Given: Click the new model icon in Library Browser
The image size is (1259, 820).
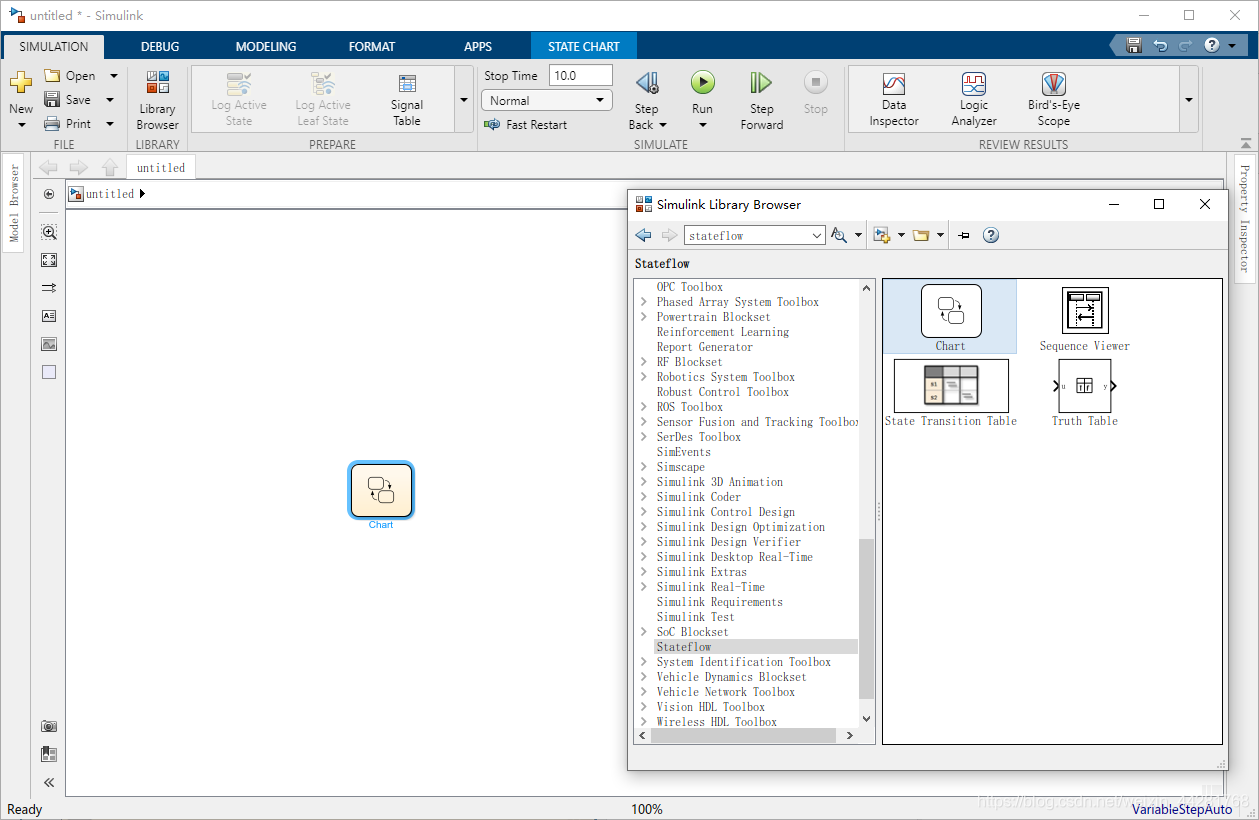Looking at the screenshot, I should point(881,235).
